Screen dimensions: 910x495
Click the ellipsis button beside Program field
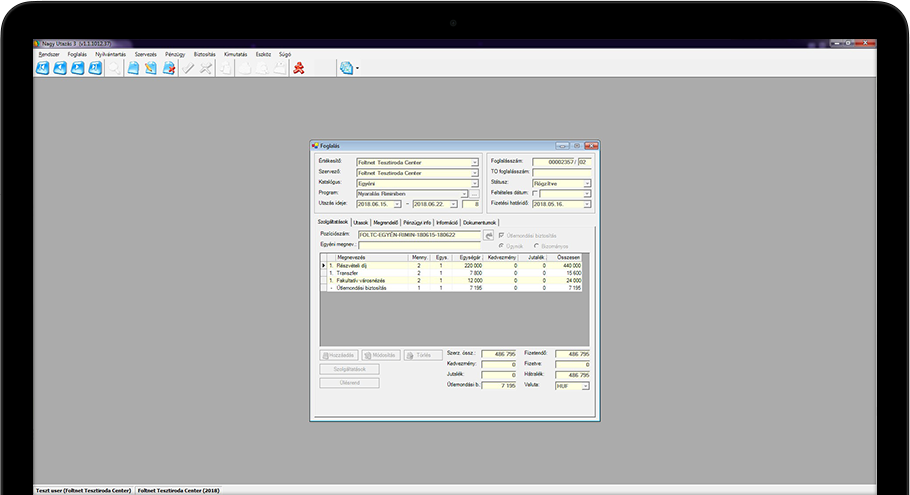[474, 194]
